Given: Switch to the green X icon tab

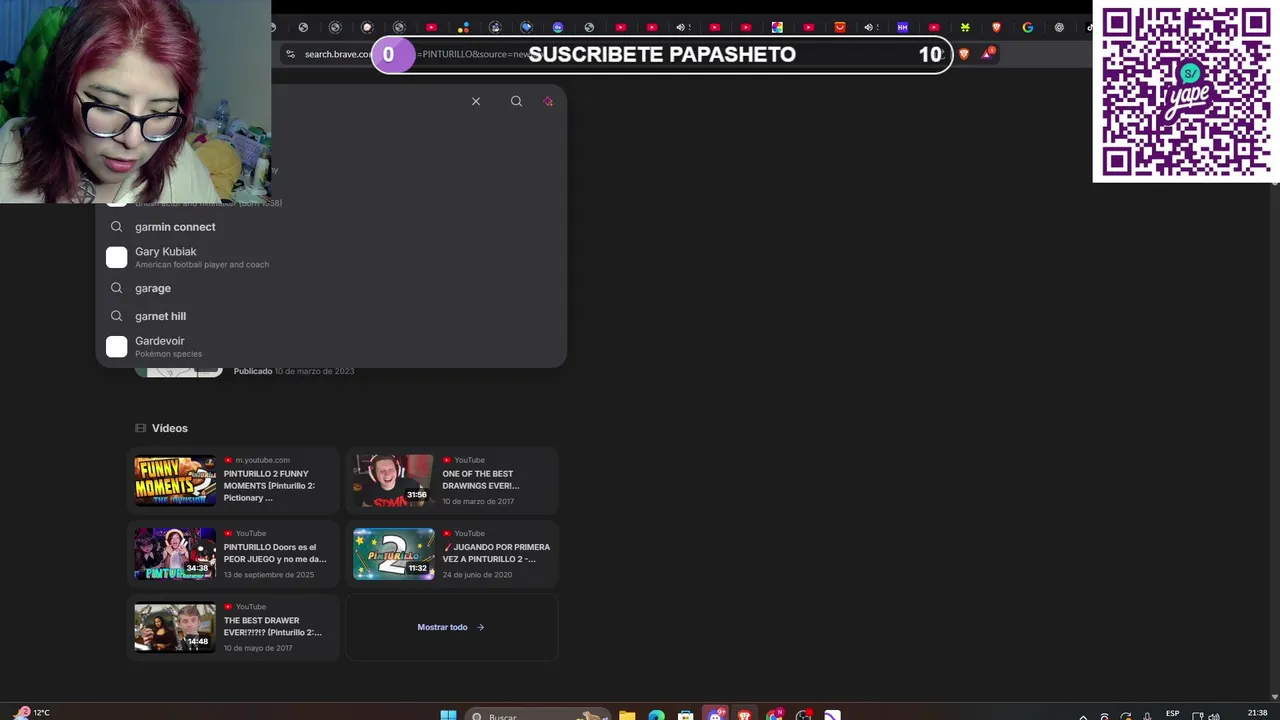Looking at the screenshot, I should pos(965,27).
